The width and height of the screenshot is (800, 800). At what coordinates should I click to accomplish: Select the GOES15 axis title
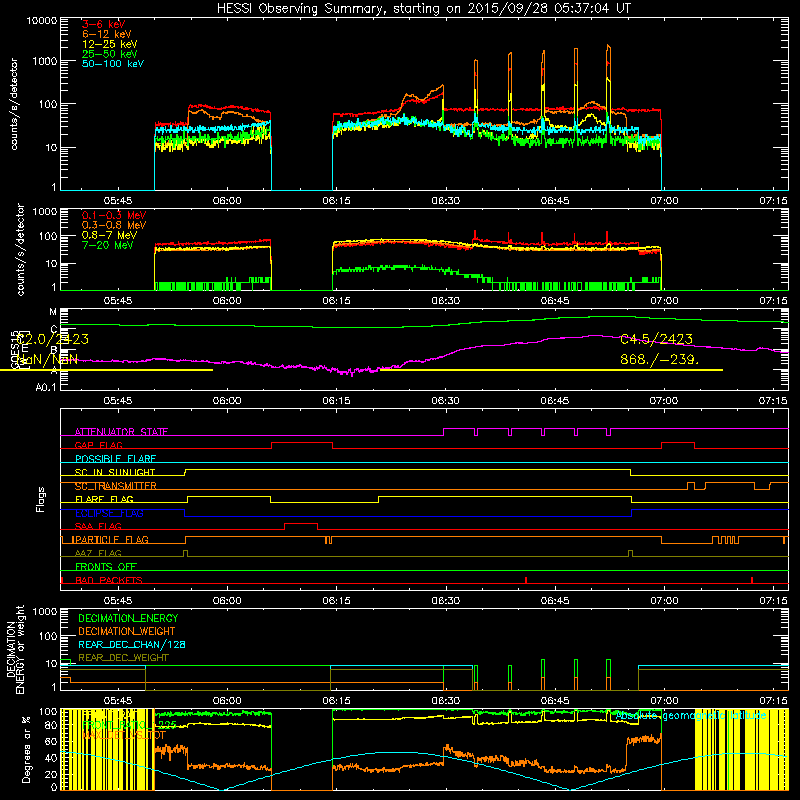coord(15,349)
